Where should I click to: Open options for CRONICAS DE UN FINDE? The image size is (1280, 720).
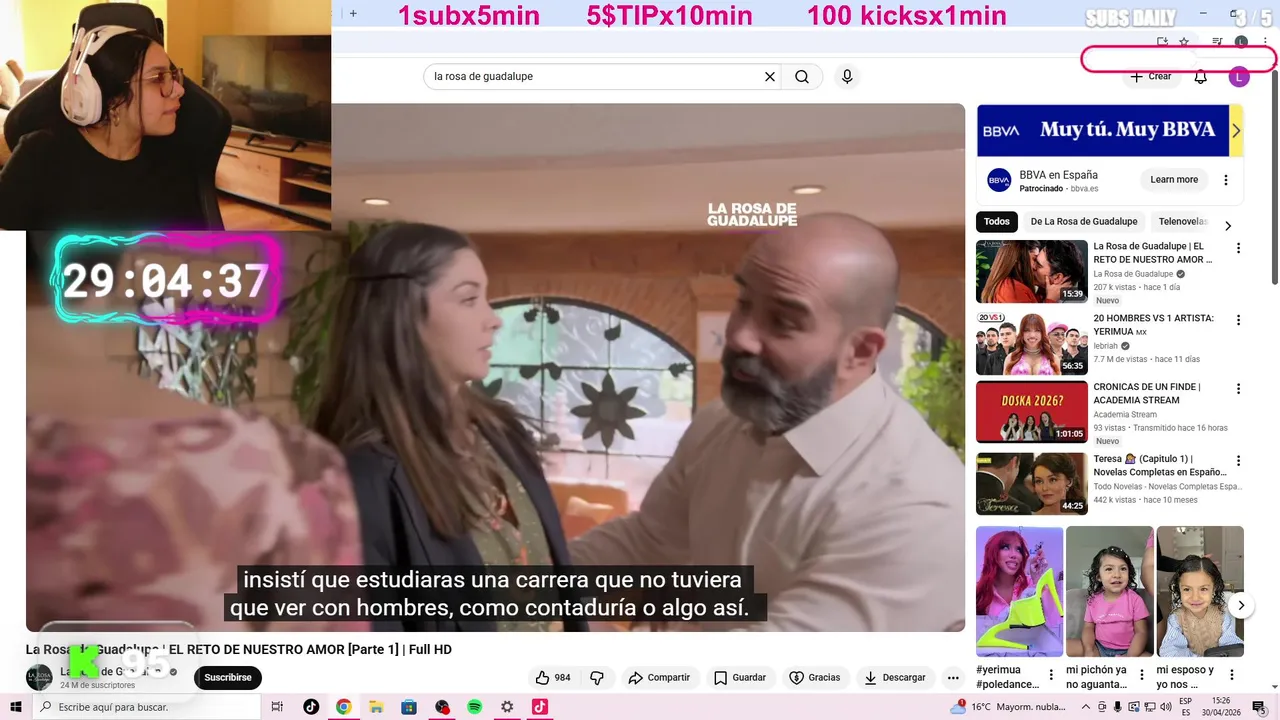1238,388
